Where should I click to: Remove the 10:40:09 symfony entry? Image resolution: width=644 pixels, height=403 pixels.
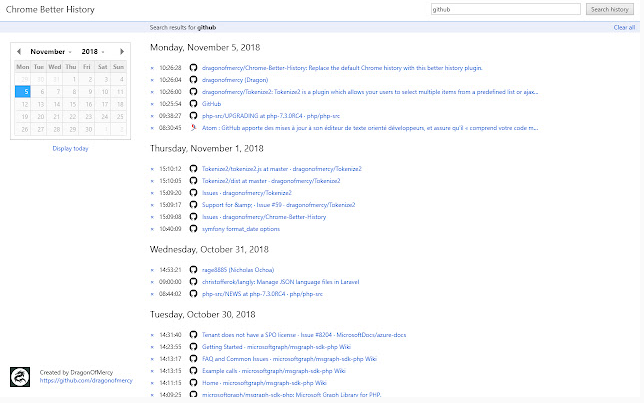tap(152, 229)
